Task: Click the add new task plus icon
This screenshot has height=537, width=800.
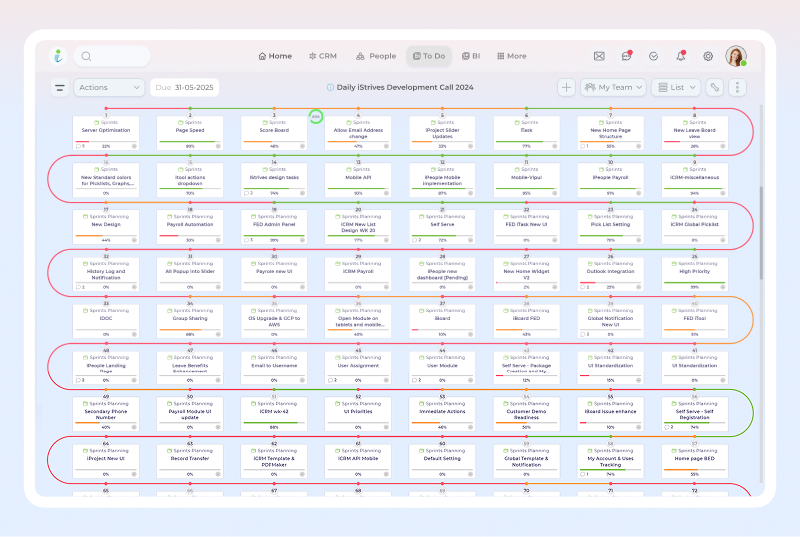Action: [566, 88]
